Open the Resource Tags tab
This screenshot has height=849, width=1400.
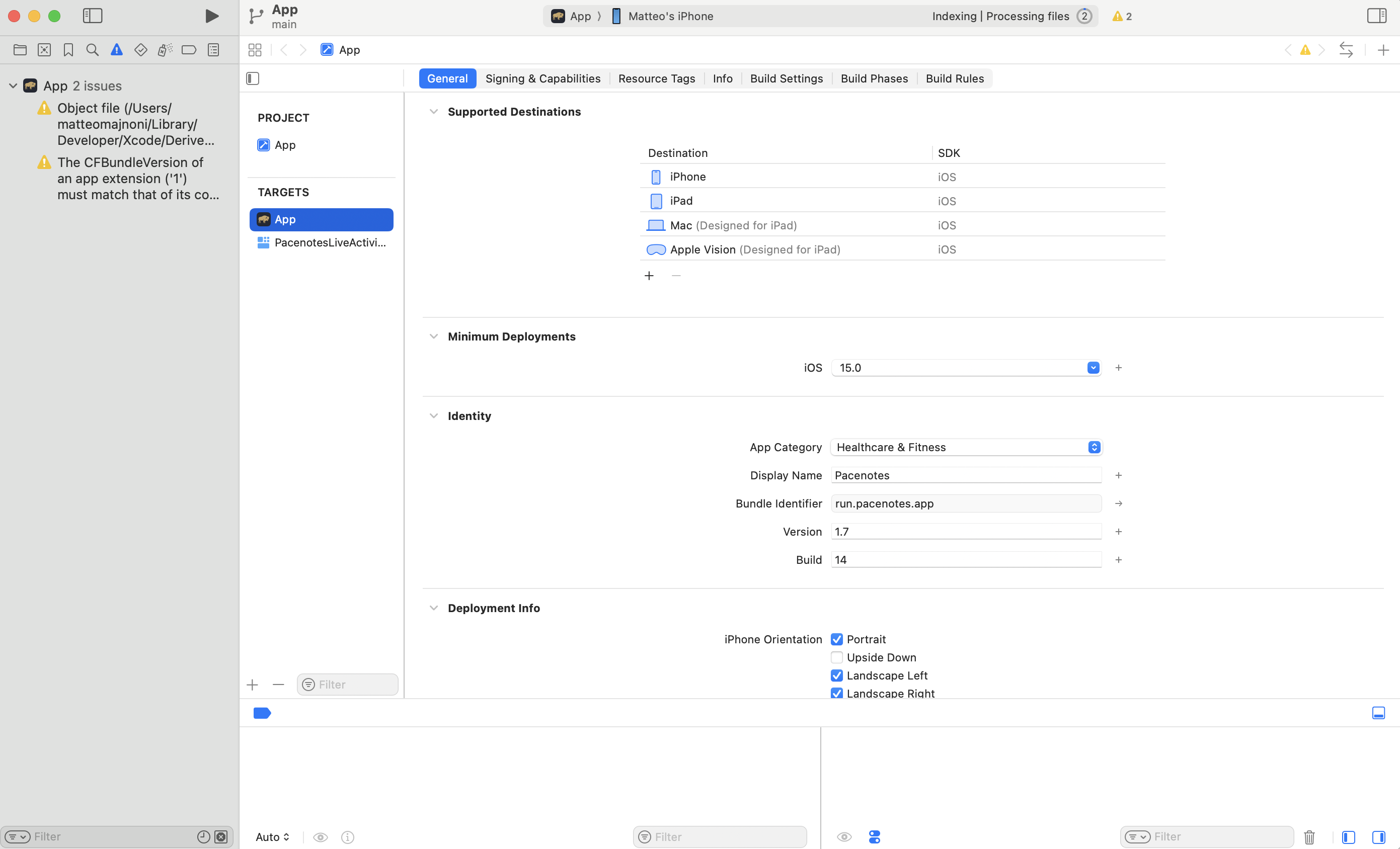[656, 78]
